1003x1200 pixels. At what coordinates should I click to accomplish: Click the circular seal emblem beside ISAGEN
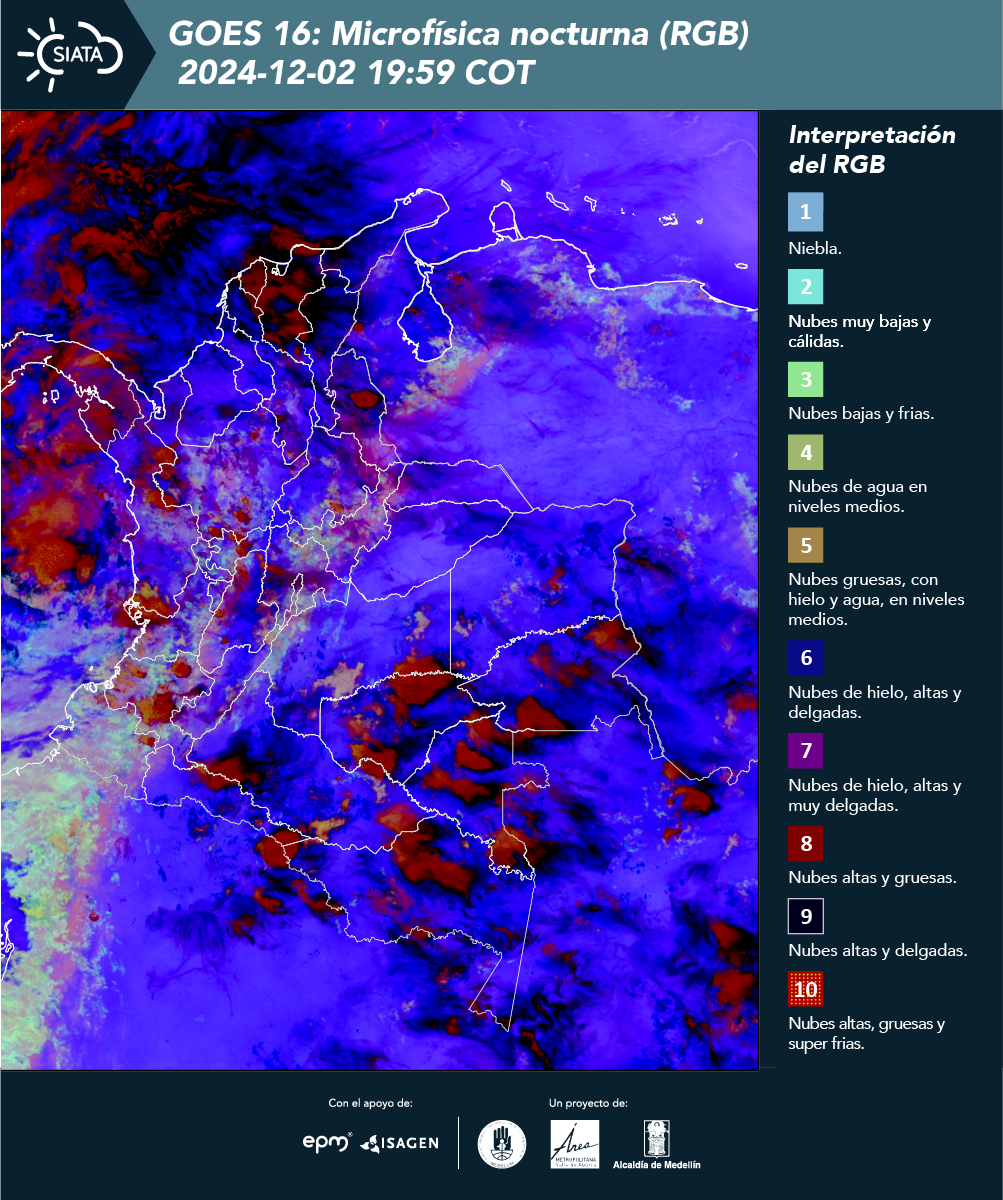[x=502, y=1144]
